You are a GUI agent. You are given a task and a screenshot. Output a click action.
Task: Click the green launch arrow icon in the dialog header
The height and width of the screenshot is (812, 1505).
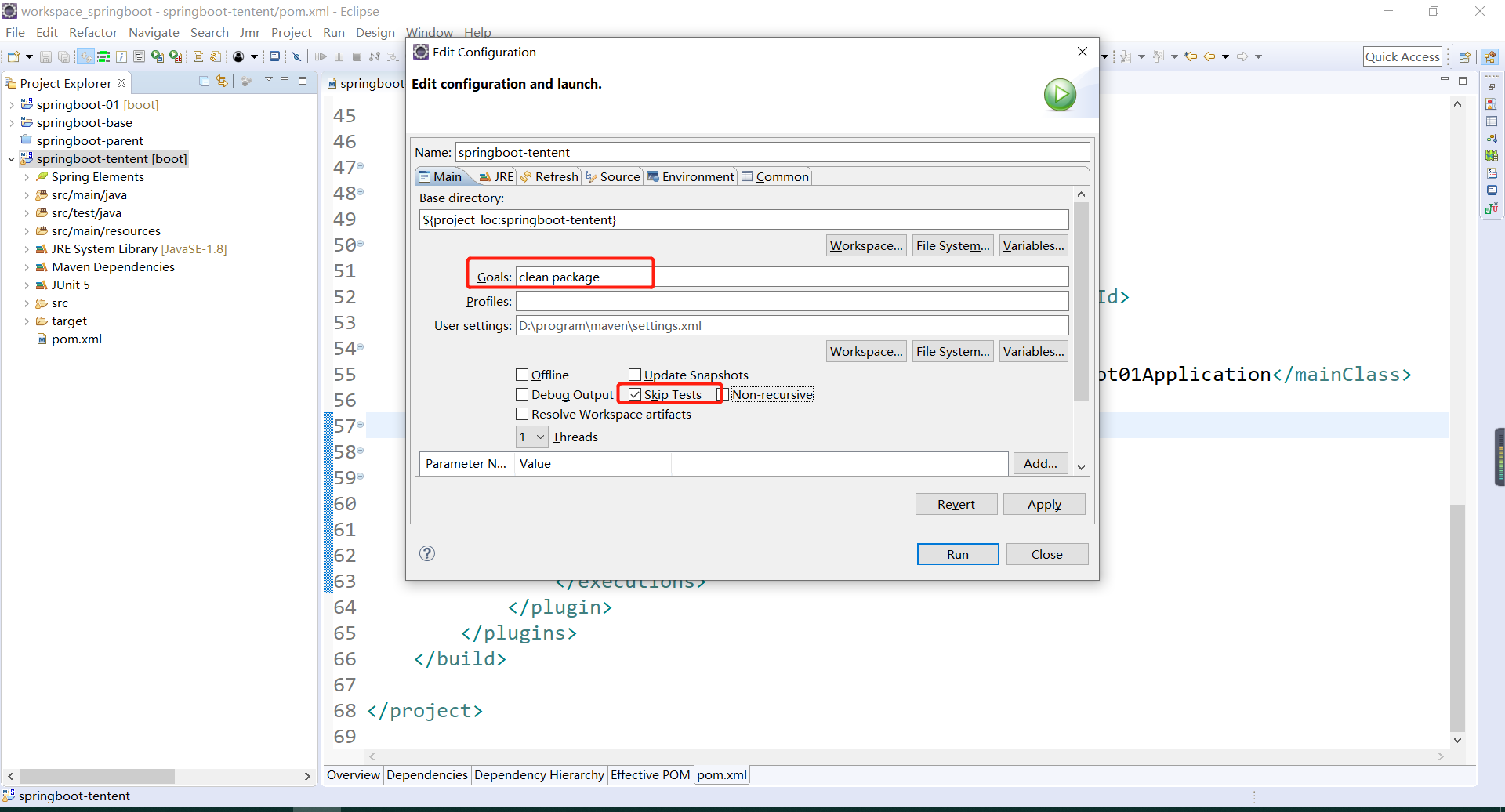[x=1060, y=95]
